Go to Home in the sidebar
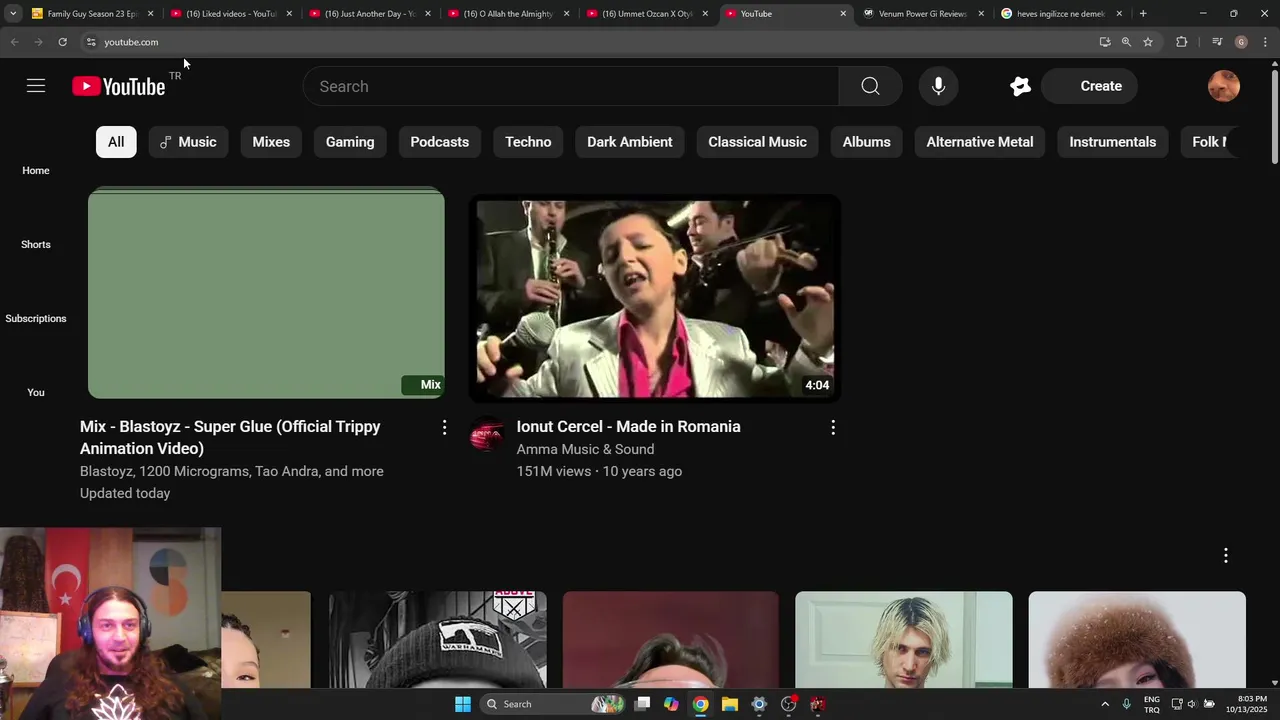Screen dimensions: 1280x720 (36, 170)
